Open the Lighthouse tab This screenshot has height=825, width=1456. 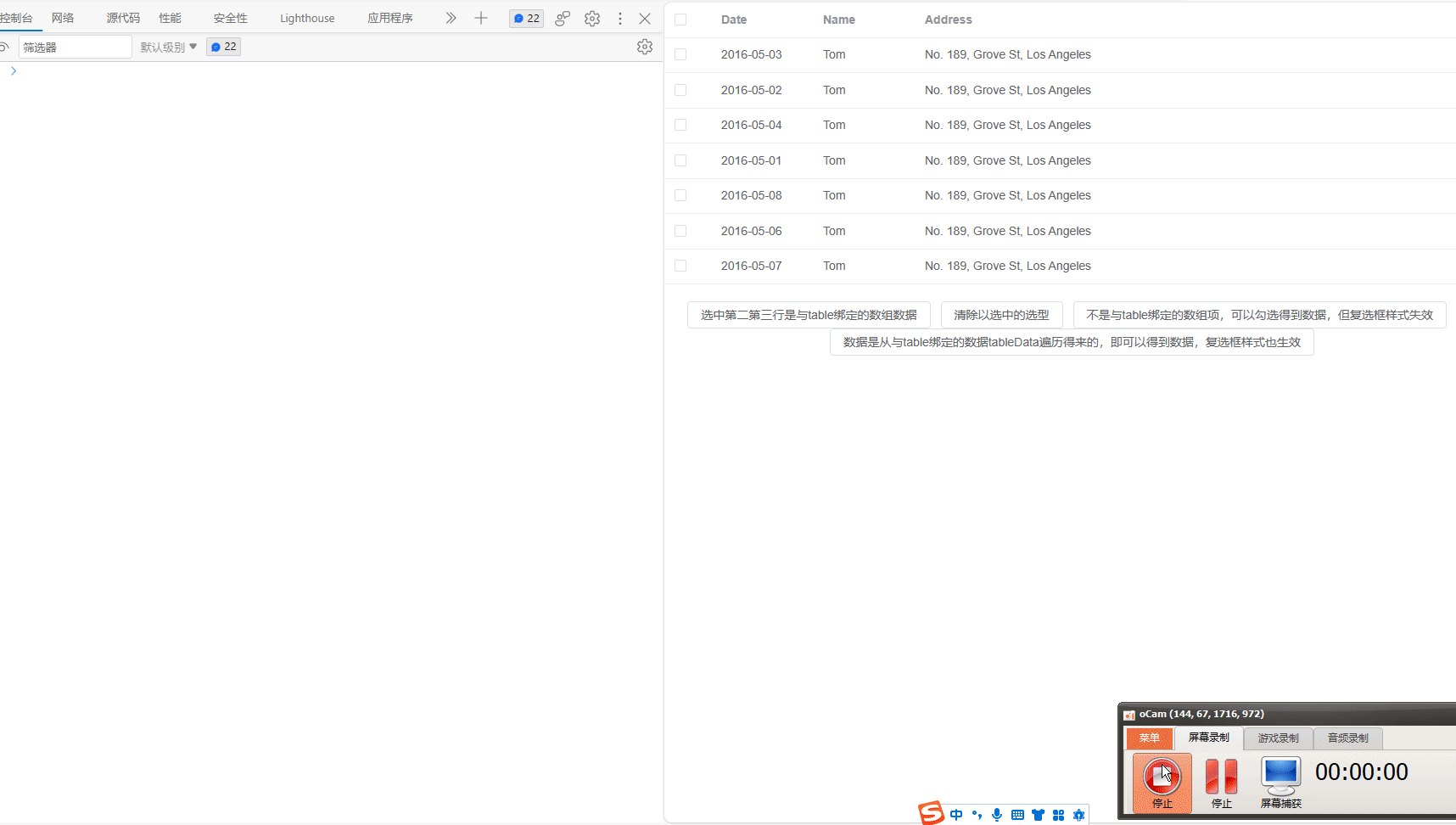click(307, 18)
